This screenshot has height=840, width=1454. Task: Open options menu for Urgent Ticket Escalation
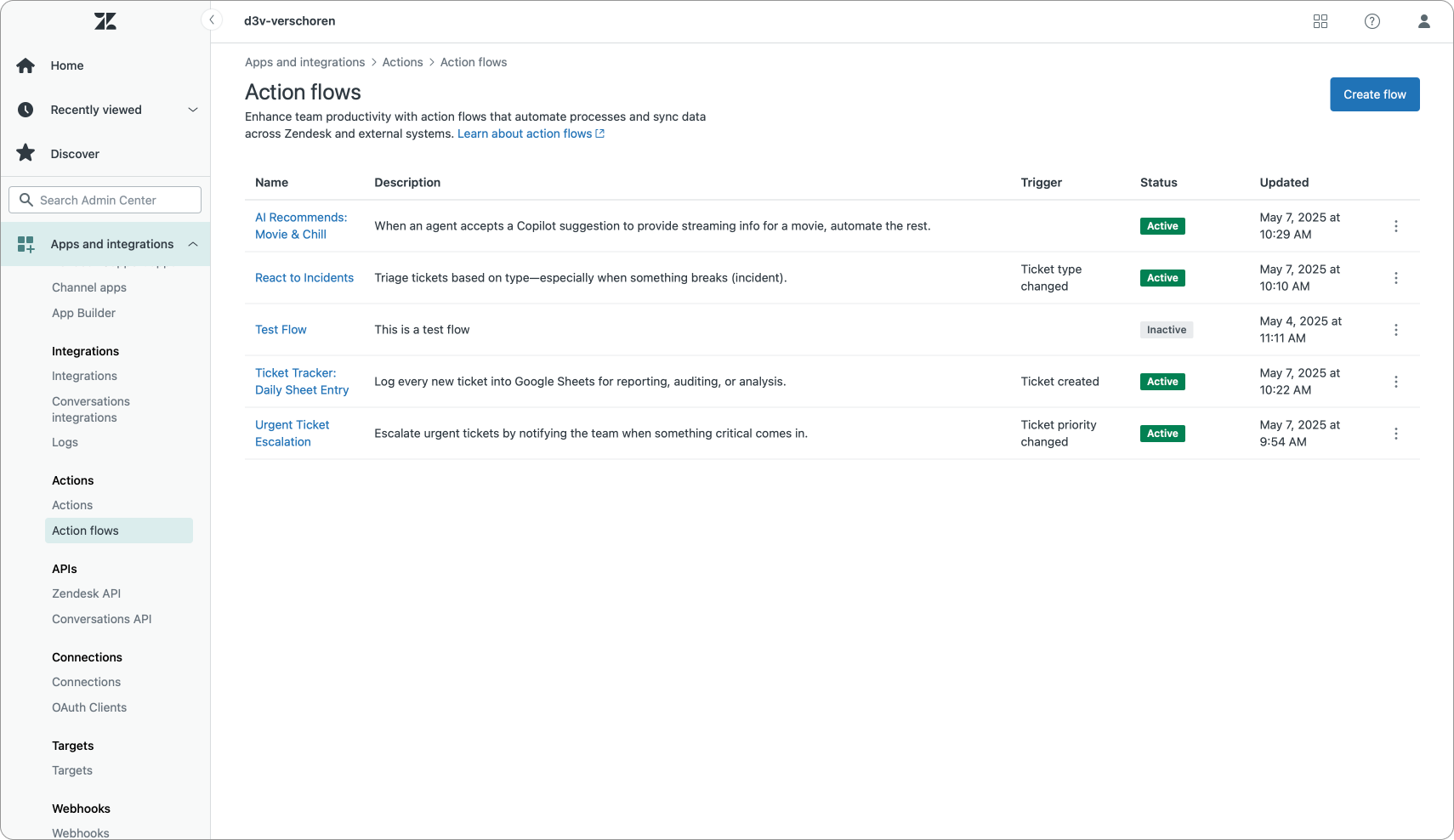(x=1396, y=434)
